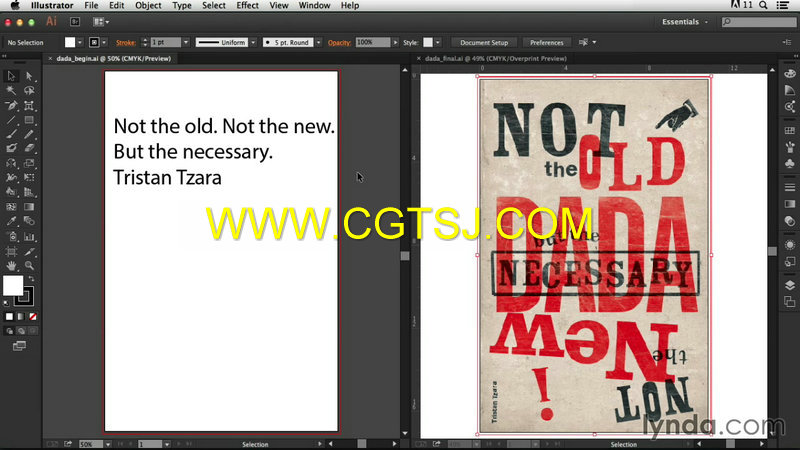
Task: Open the Object menu
Action: pos(148,6)
